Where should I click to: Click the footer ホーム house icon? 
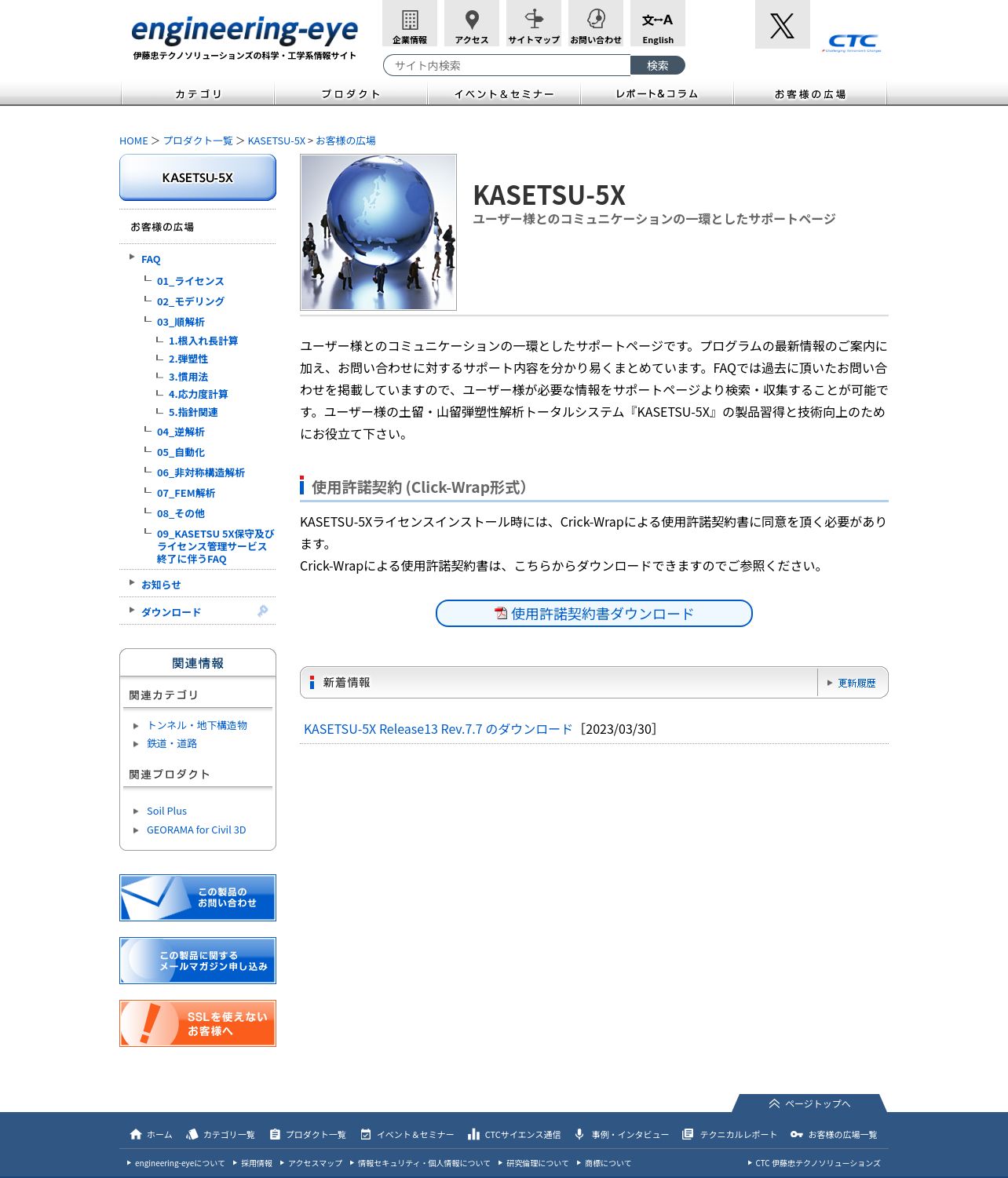tap(136, 1134)
